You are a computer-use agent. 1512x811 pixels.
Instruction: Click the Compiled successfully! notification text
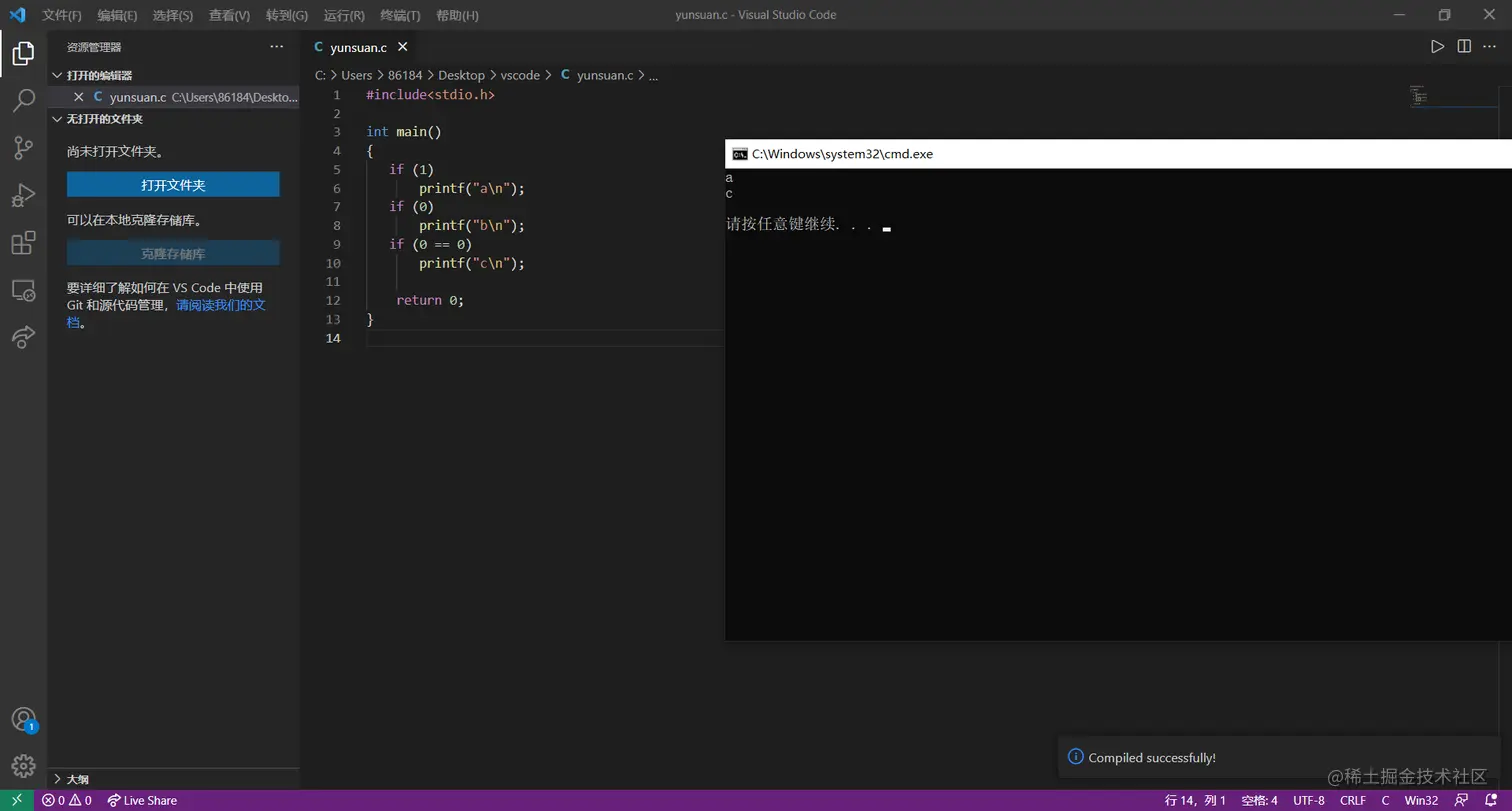1152,758
